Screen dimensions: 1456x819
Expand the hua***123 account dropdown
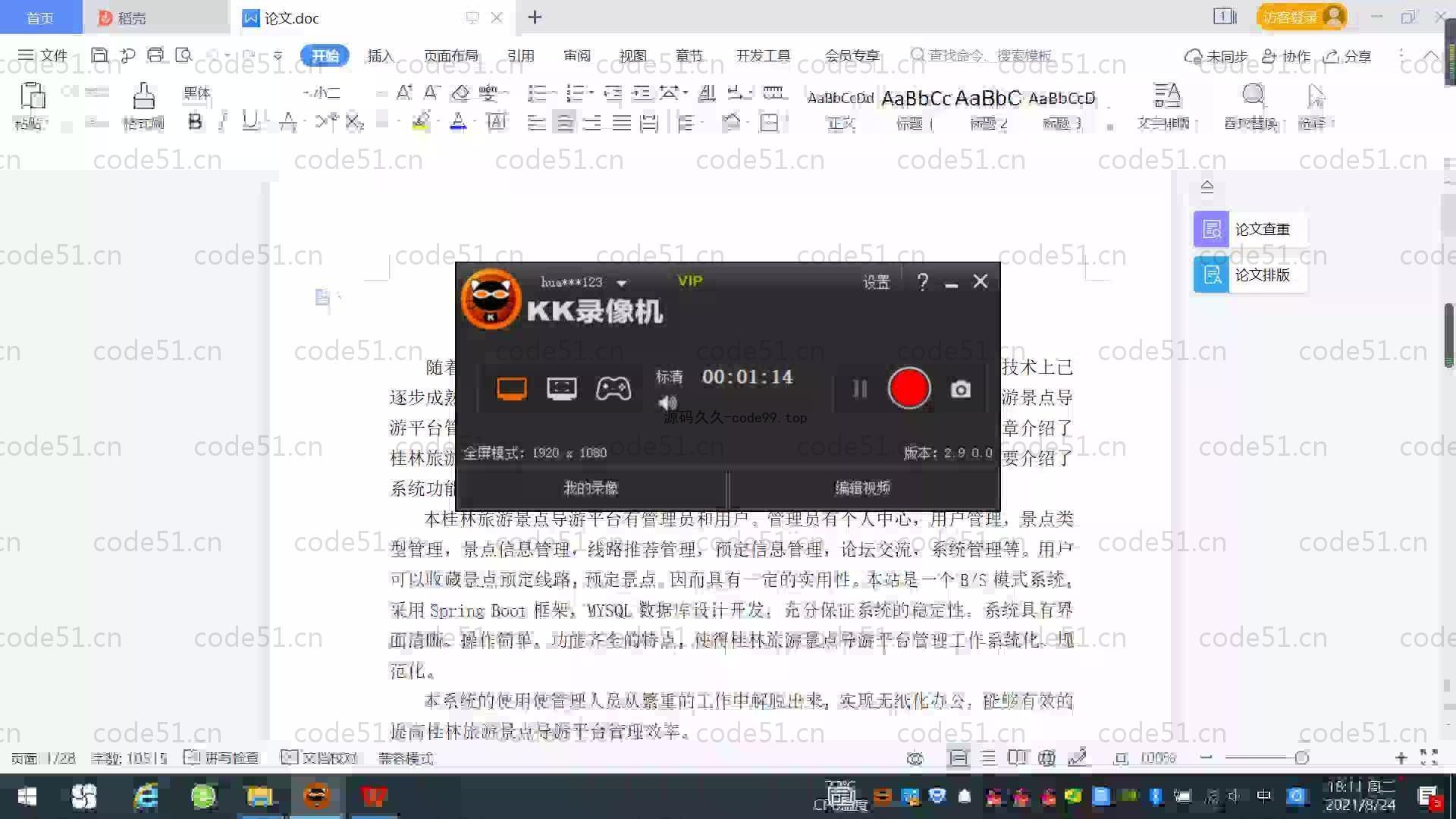click(x=622, y=283)
